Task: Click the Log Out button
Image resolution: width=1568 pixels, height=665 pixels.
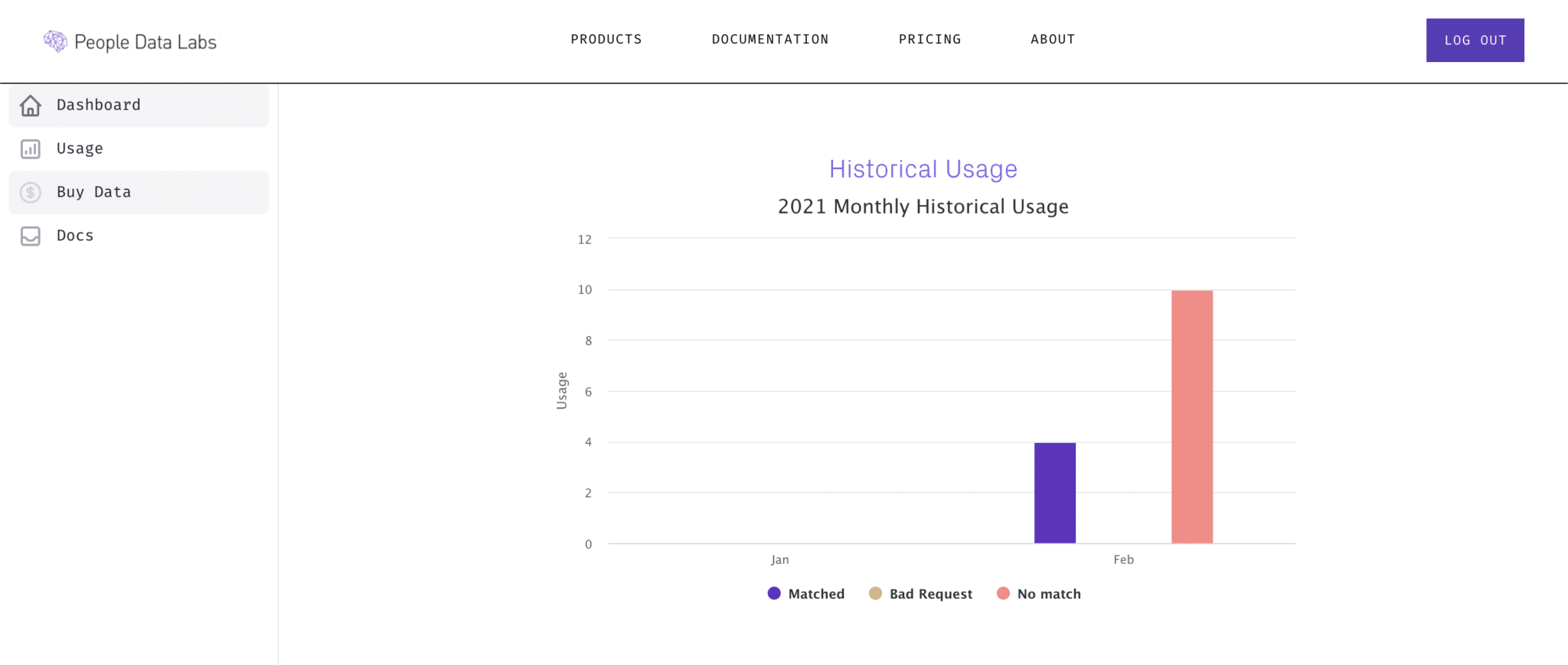Action: (x=1475, y=40)
